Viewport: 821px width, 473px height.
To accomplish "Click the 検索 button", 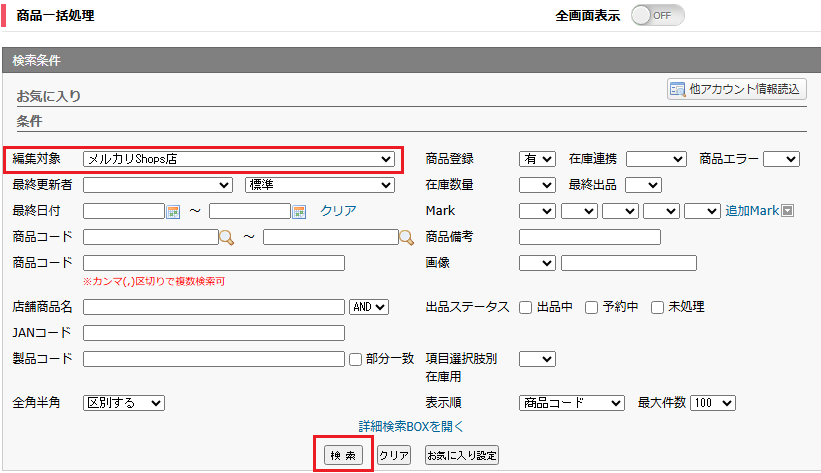I will point(343,455).
